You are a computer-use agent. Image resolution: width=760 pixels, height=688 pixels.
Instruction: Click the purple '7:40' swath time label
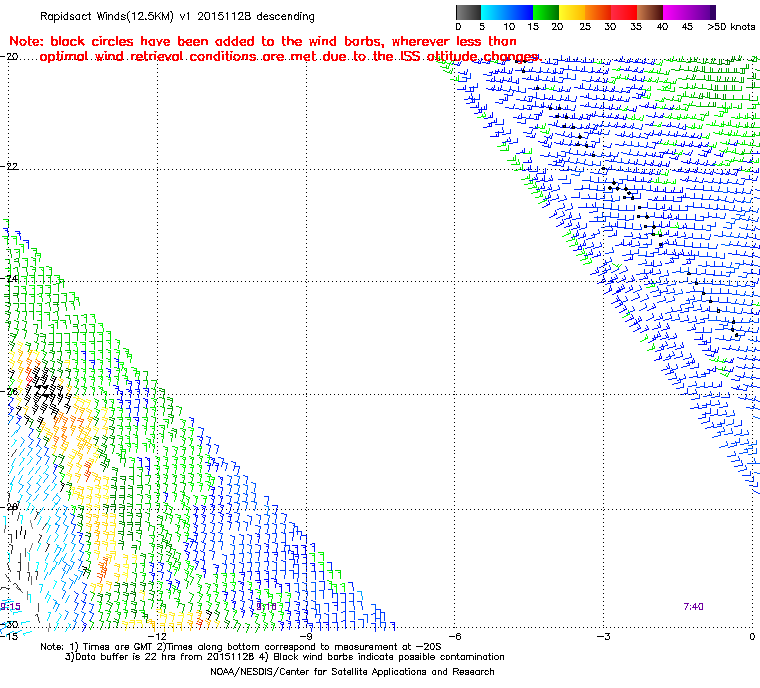pos(693,607)
